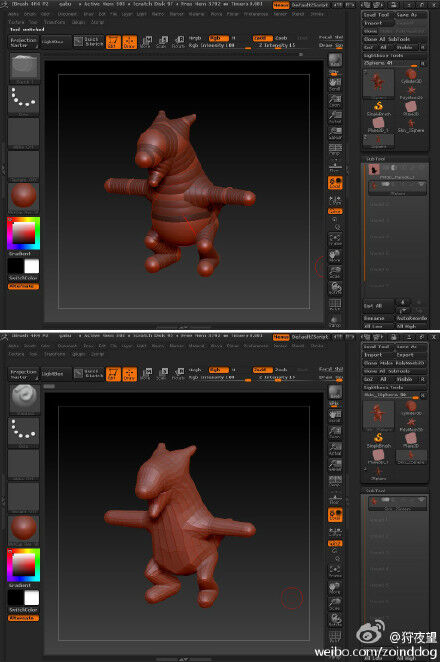
Task: Click Actual size icon in upper screenshot
Action: pyautogui.click(x=335, y=117)
